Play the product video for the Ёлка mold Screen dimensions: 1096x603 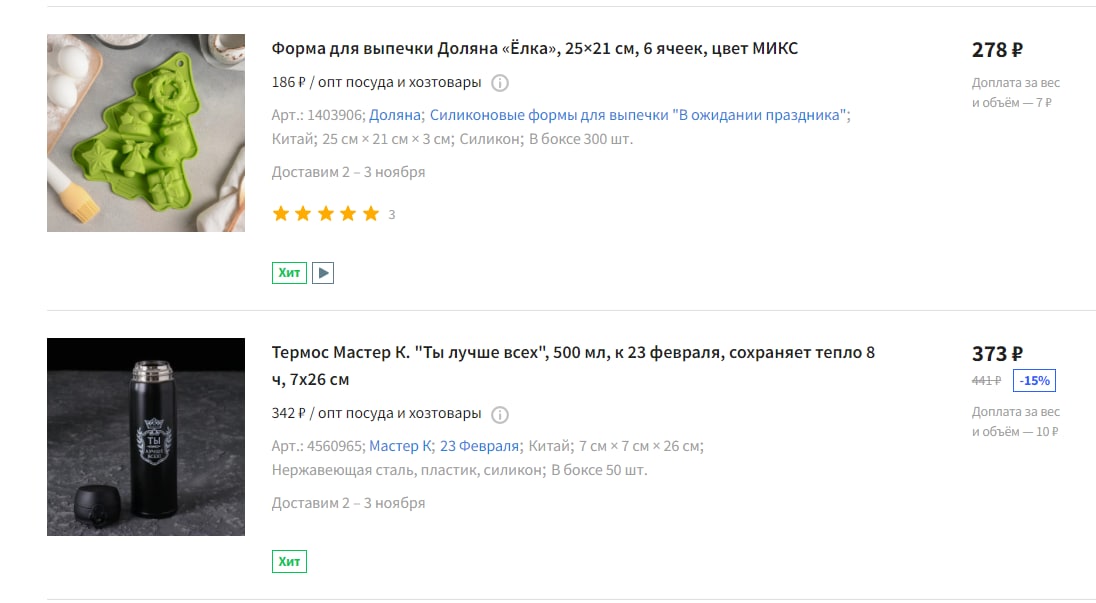tap(323, 273)
